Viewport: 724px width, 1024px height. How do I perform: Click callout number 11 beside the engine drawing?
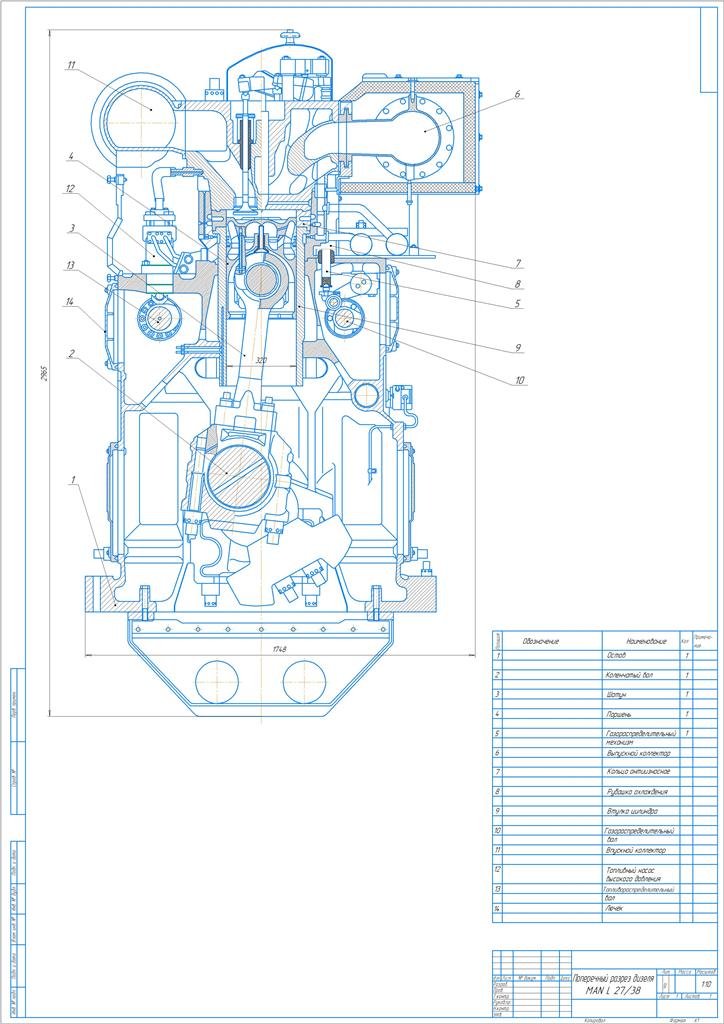click(x=71, y=64)
